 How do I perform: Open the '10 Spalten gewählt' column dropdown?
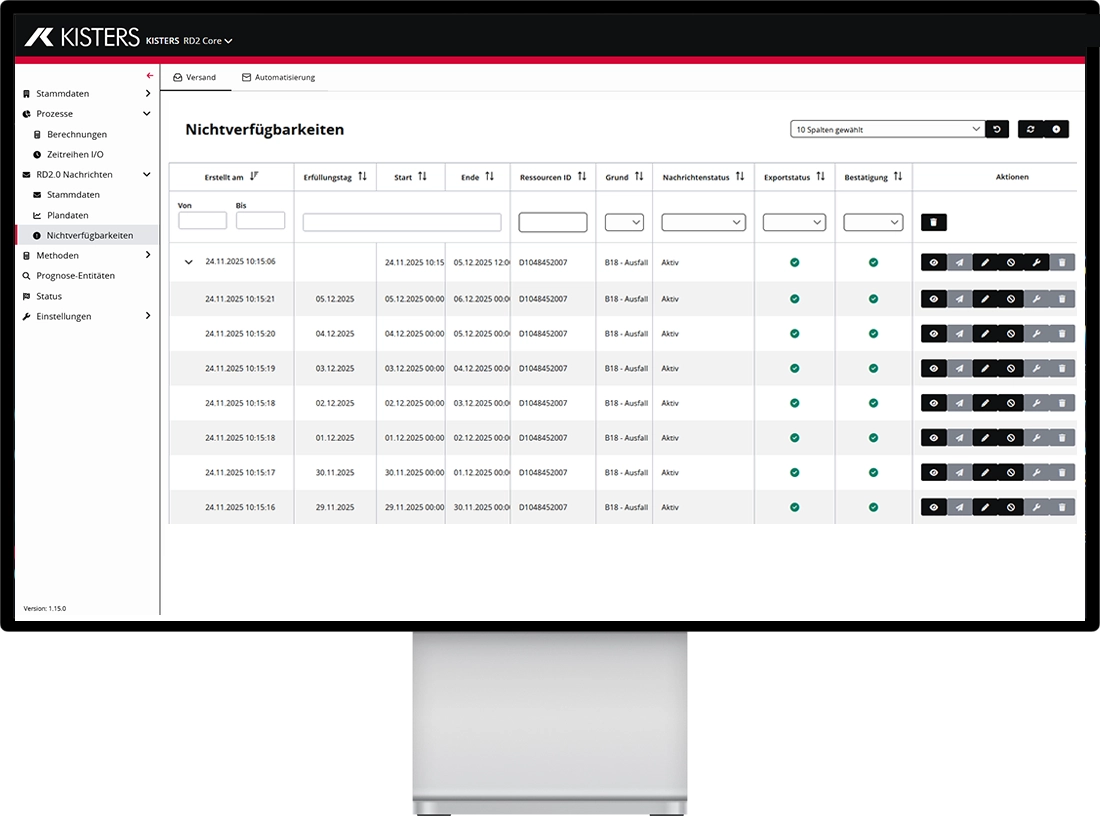(x=887, y=129)
